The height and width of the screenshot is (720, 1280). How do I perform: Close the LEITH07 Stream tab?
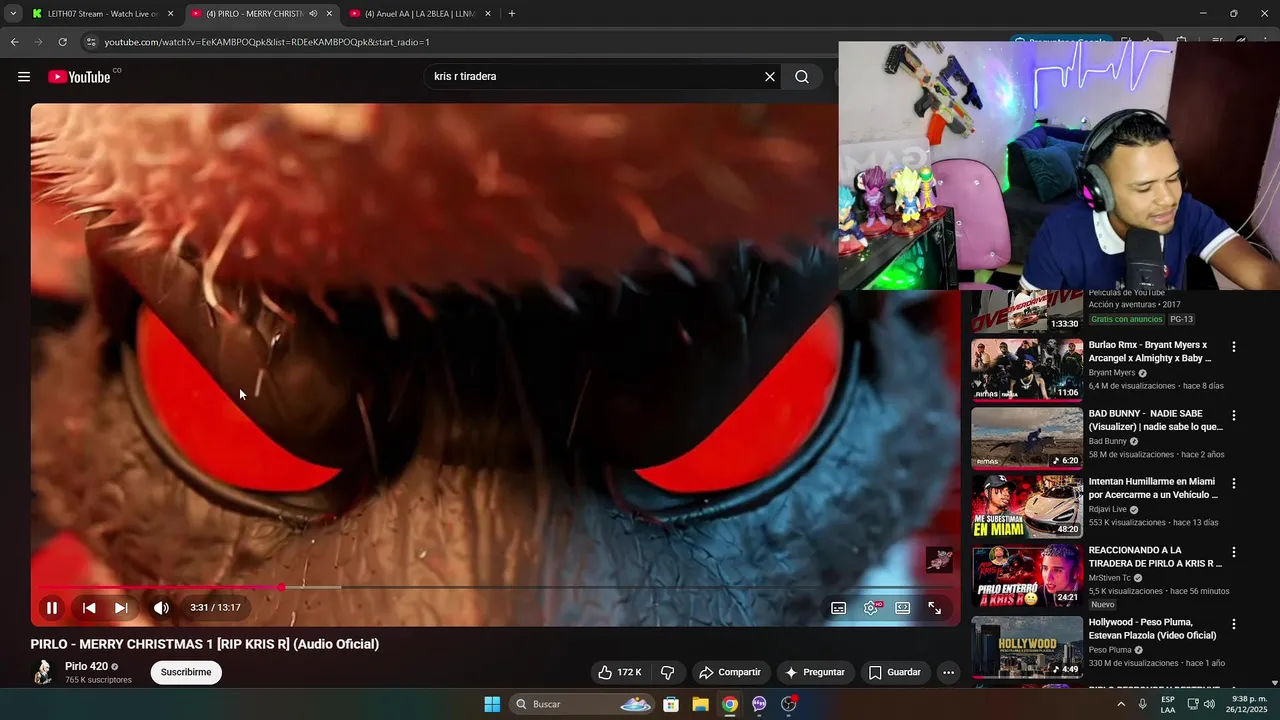coord(170,14)
